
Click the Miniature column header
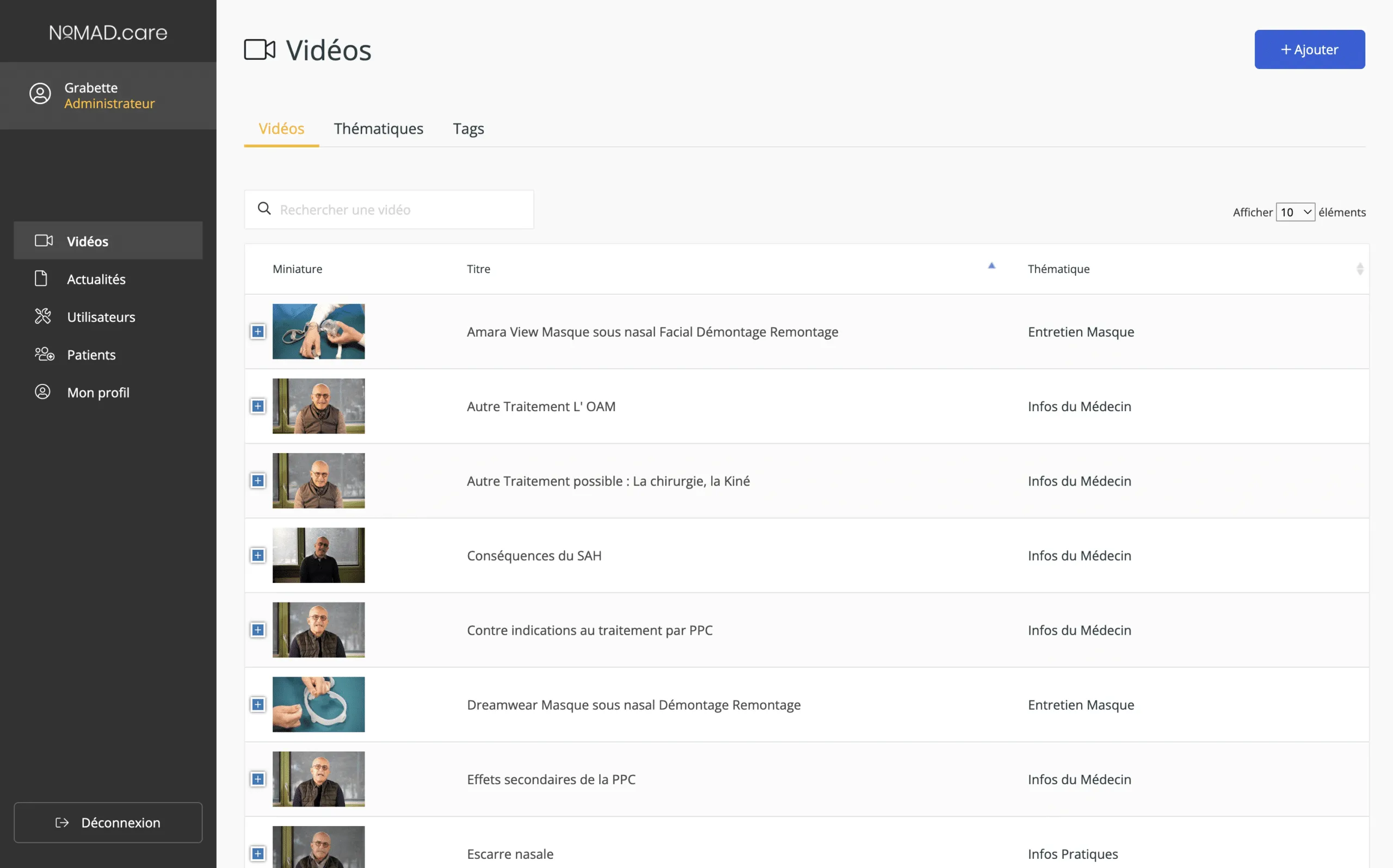(298, 269)
